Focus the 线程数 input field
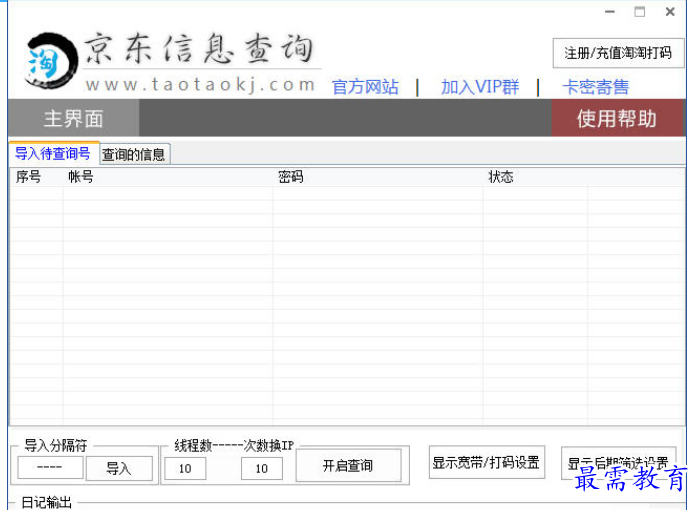 [185, 469]
